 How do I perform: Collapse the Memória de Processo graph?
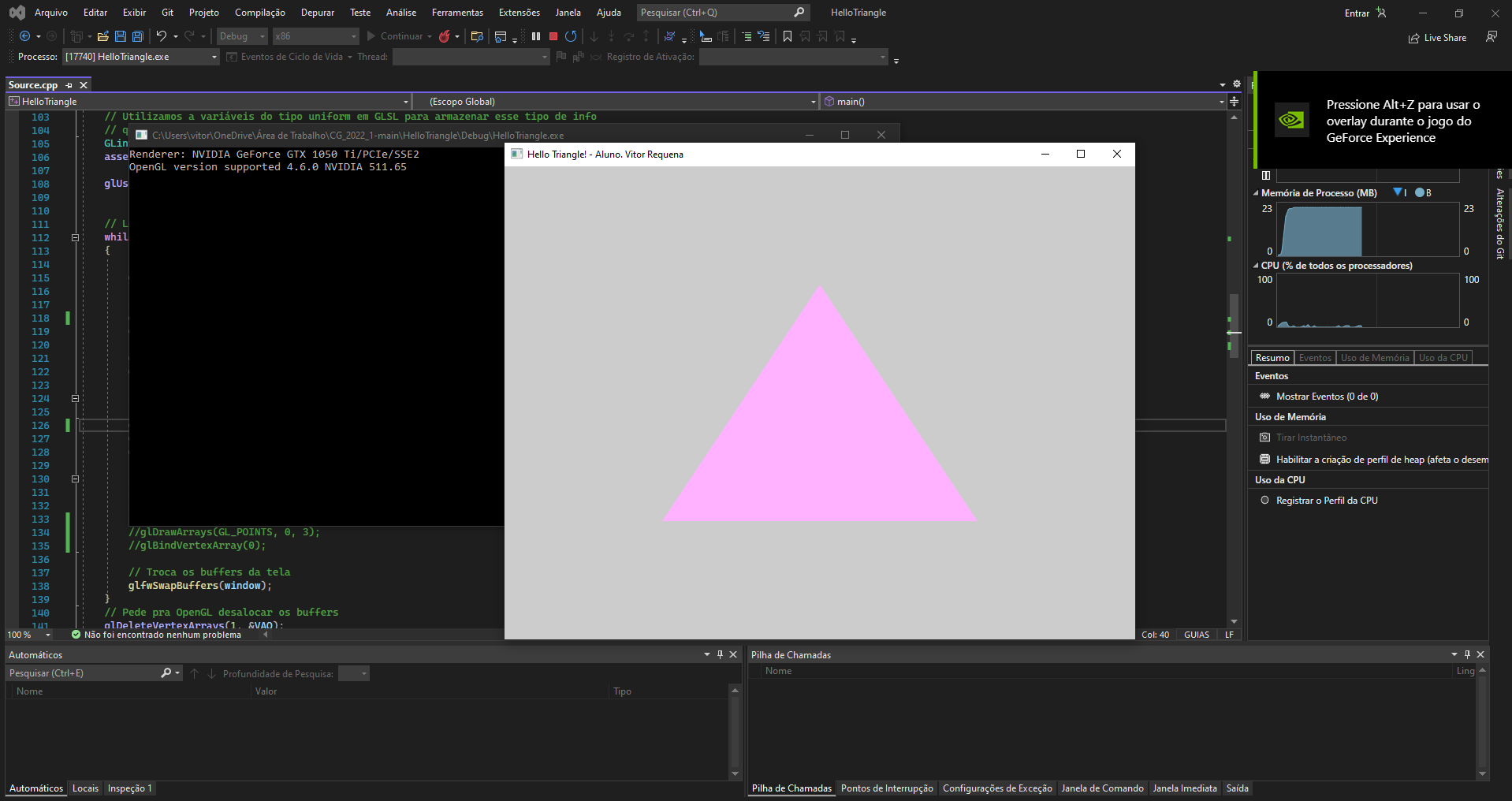(1256, 193)
